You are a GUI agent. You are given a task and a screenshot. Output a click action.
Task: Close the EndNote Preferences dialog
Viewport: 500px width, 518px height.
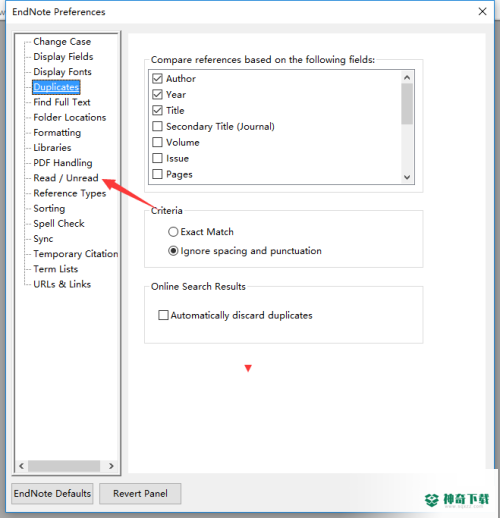(x=482, y=12)
